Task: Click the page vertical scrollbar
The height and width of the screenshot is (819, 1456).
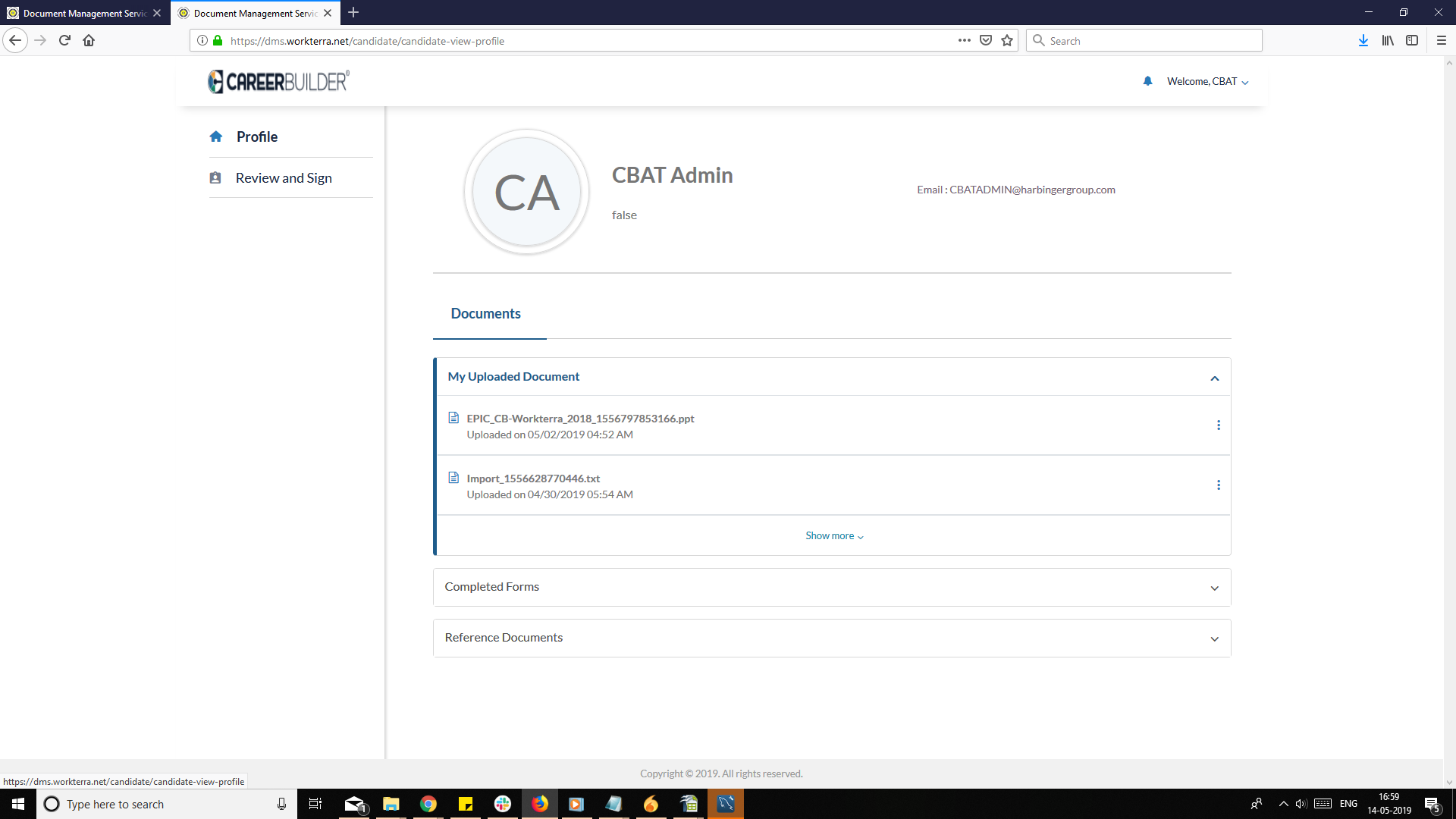Action: (x=1449, y=422)
